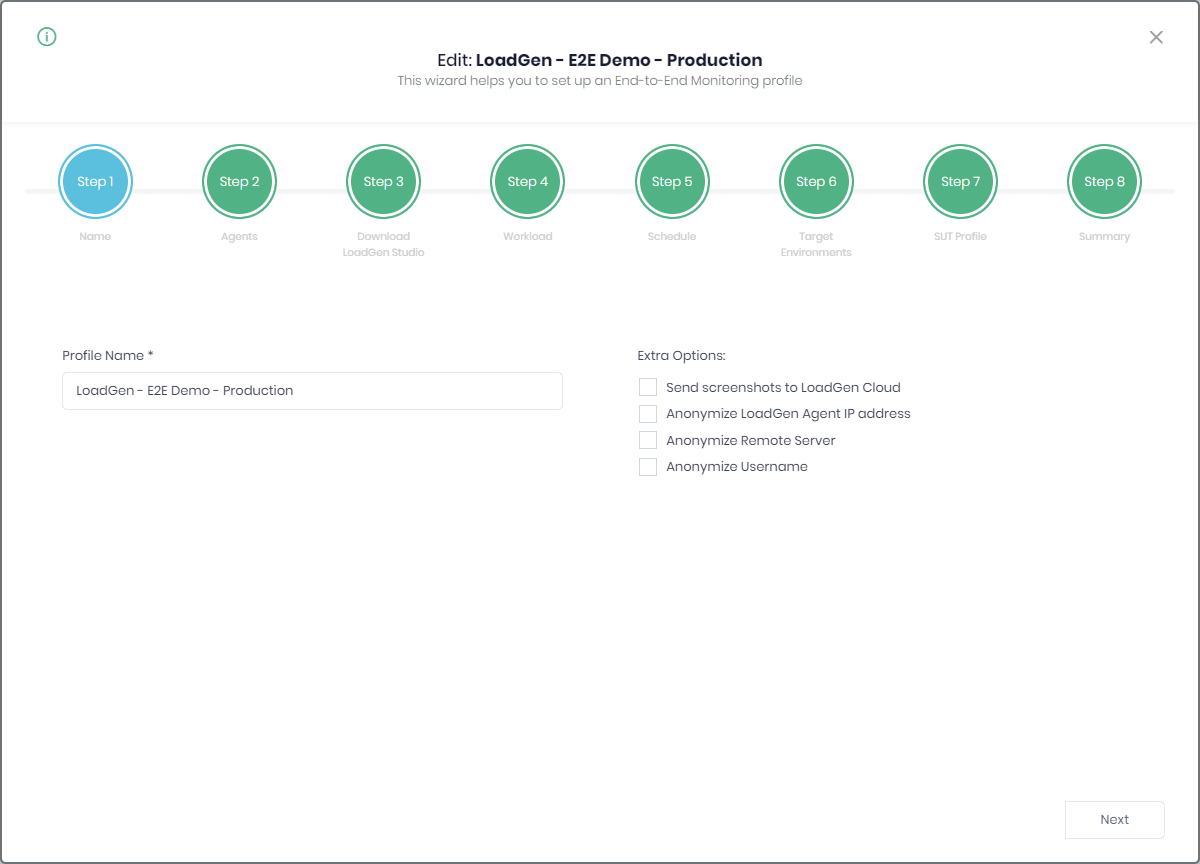The height and width of the screenshot is (864, 1200).
Task: Go to Step 8 Summary
Action: pyautogui.click(x=1104, y=181)
